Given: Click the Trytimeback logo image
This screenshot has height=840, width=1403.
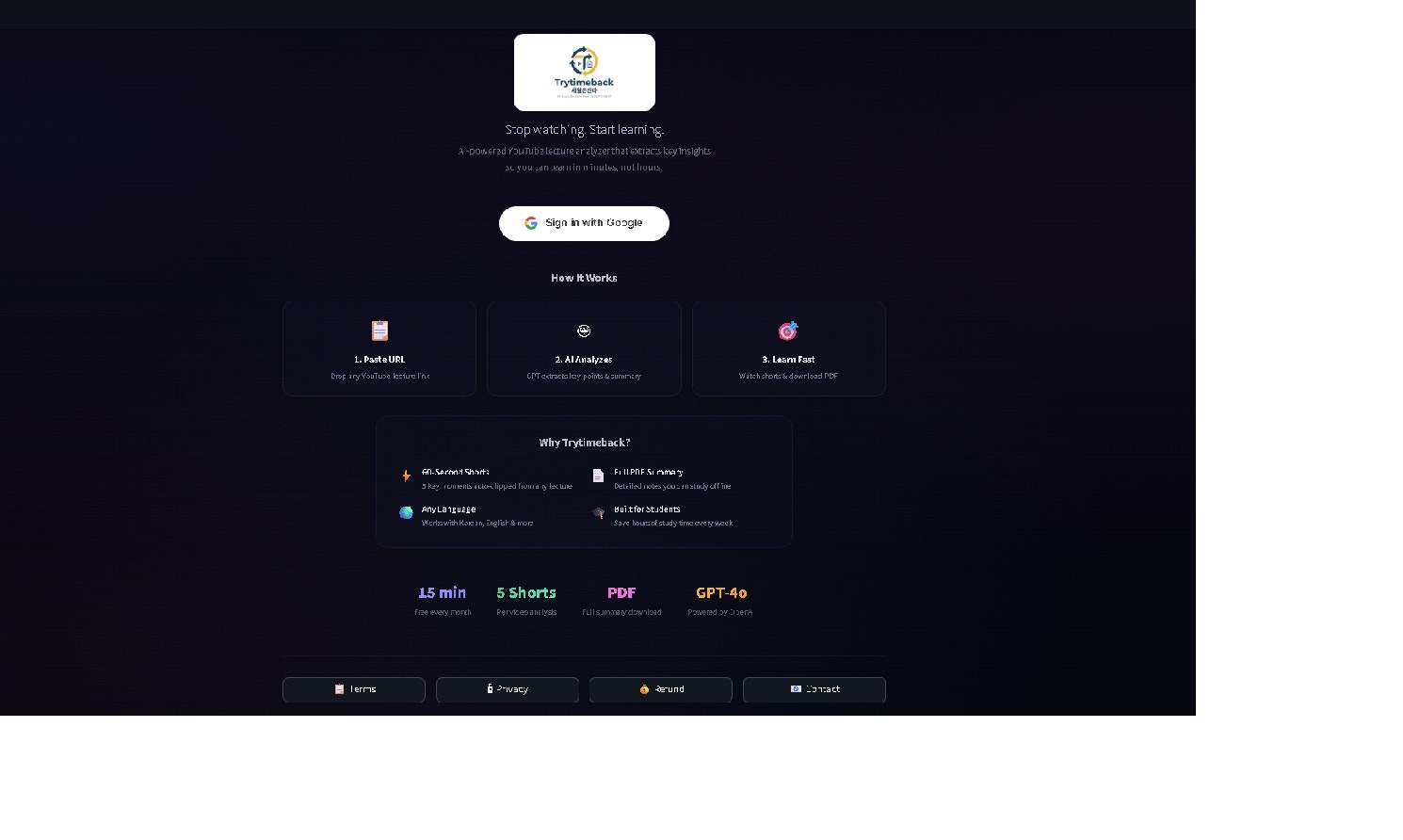Looking at the screenshot, I should pyautogui.click(x=584, y=73).
